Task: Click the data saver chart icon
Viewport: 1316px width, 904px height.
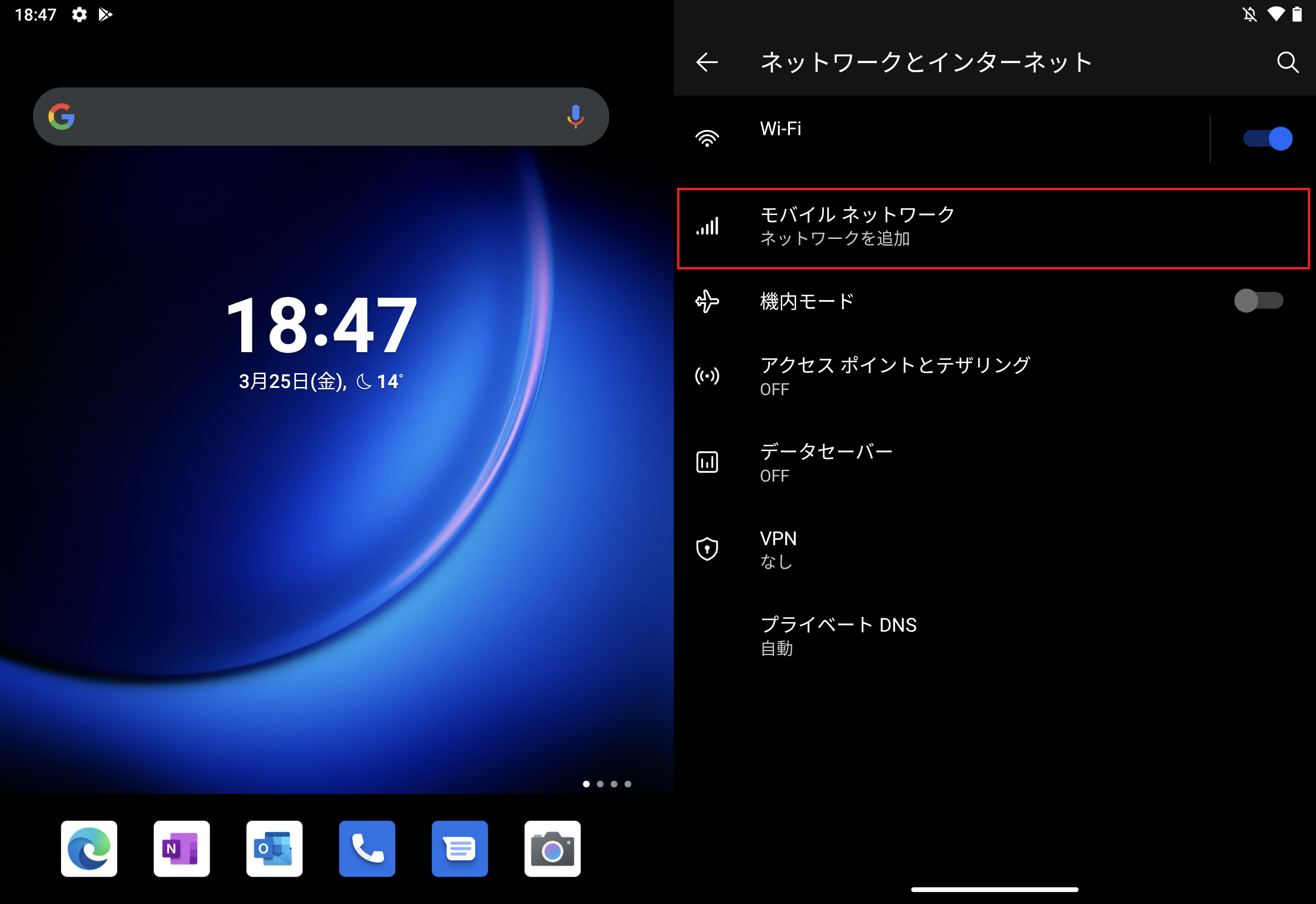Action: tap(707, 462)
